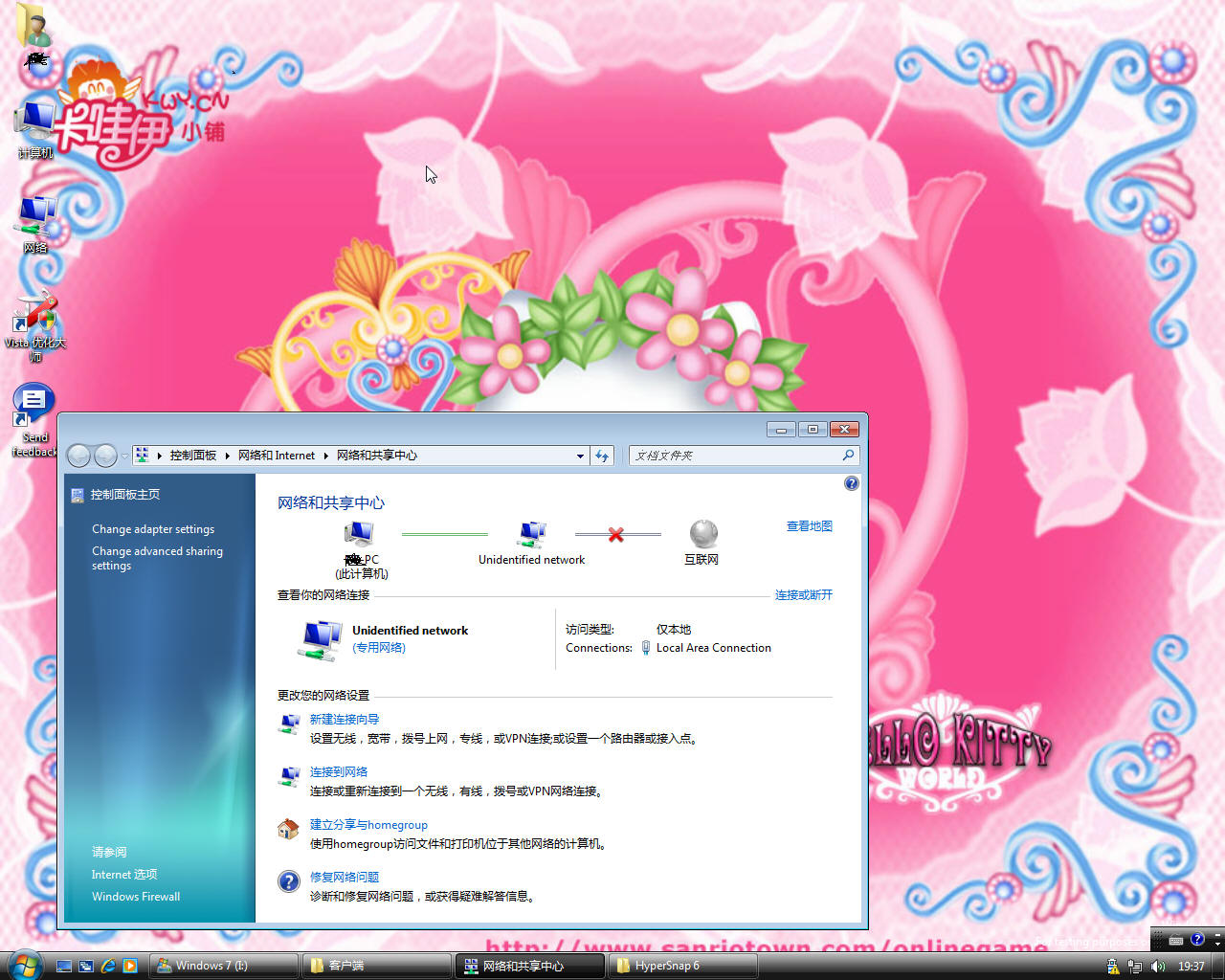The image size is (1225, 980).
Task: Click the 控制面板 breadcrumb
Action: click(193, 456)
